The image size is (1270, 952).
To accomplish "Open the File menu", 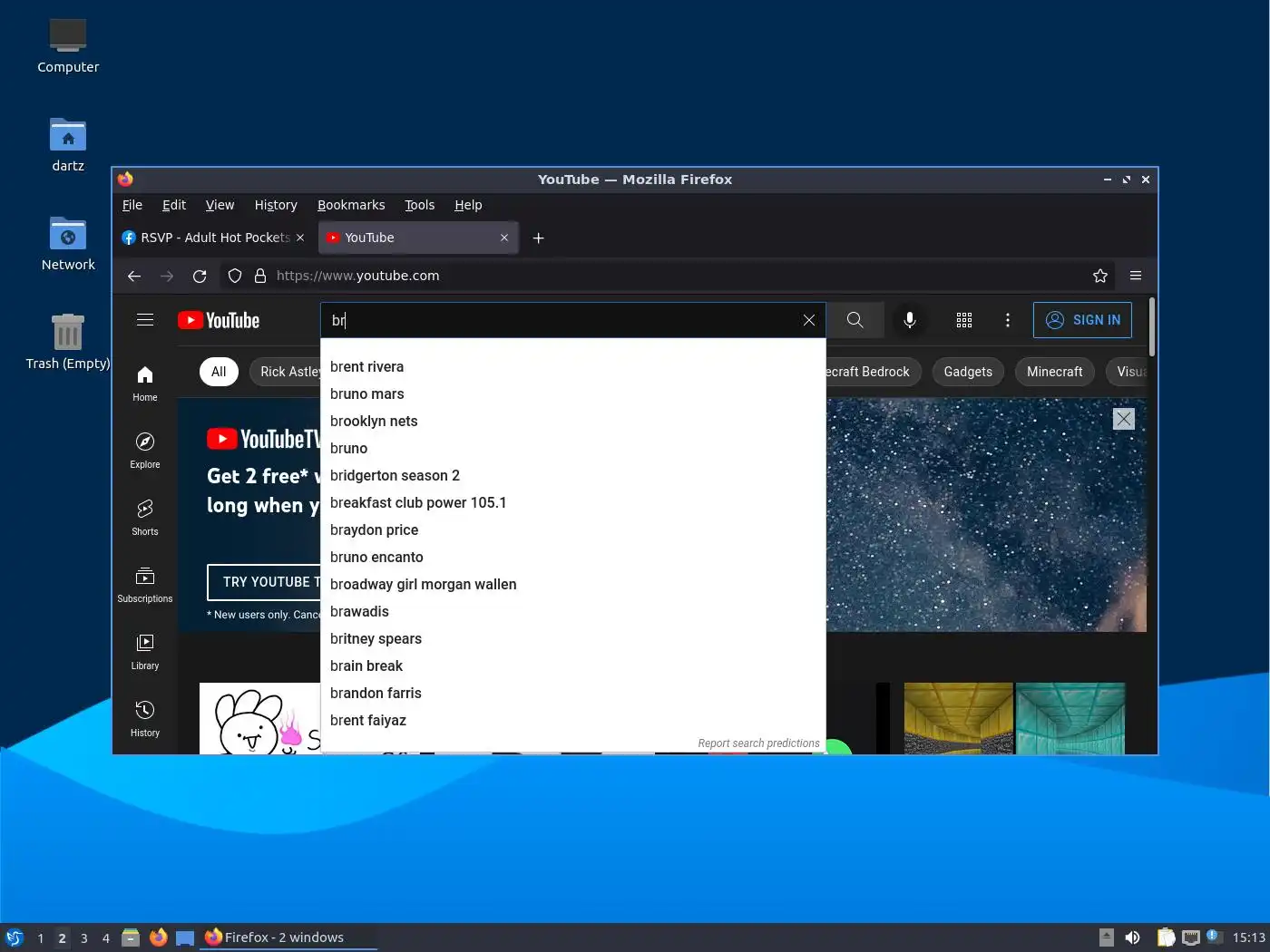I will click(x=132, y=205).
